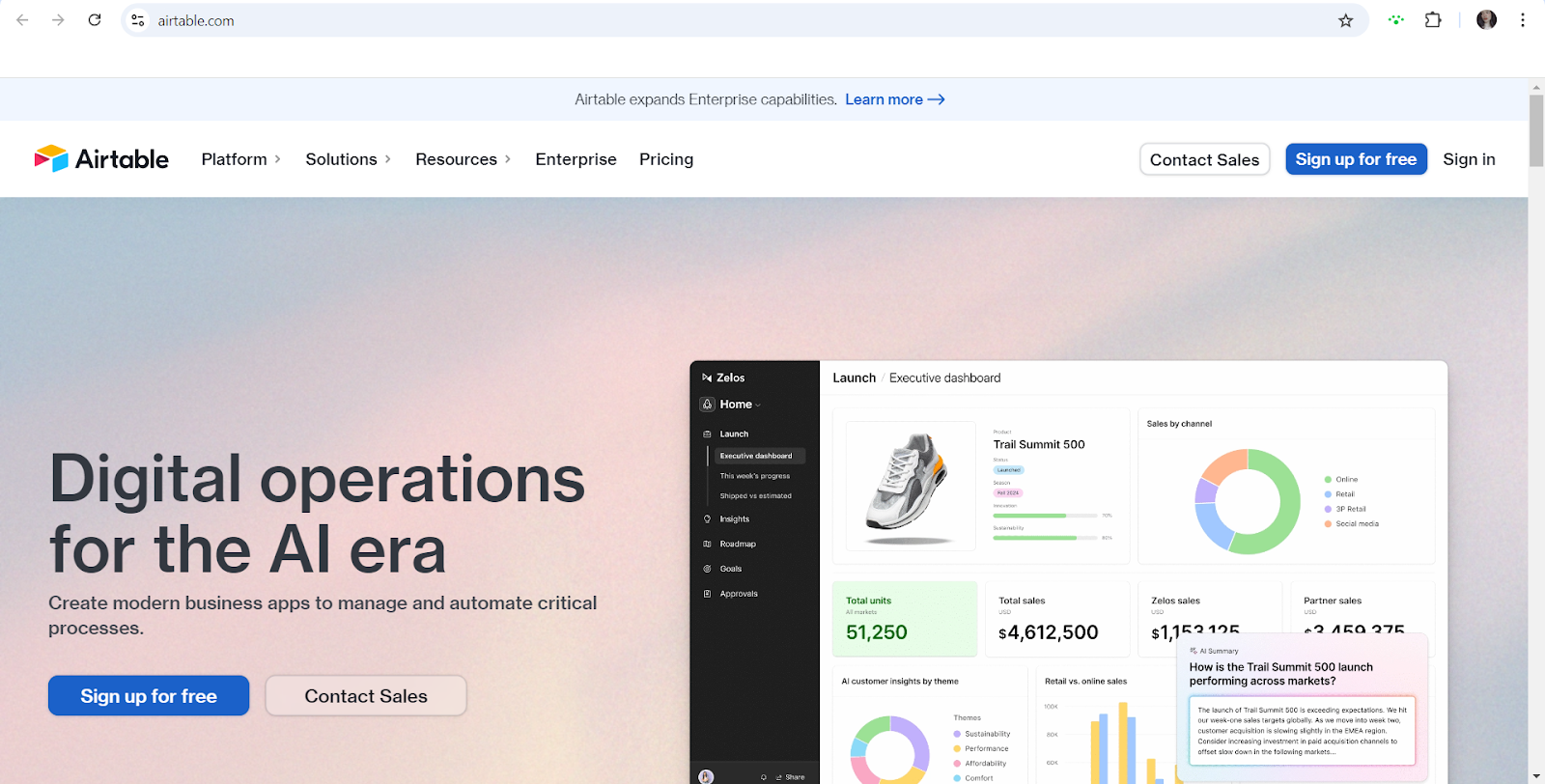Click the Total units 51,250 card
The height and width of the screenshot is (784, 1545).
(x=905, y=619)
